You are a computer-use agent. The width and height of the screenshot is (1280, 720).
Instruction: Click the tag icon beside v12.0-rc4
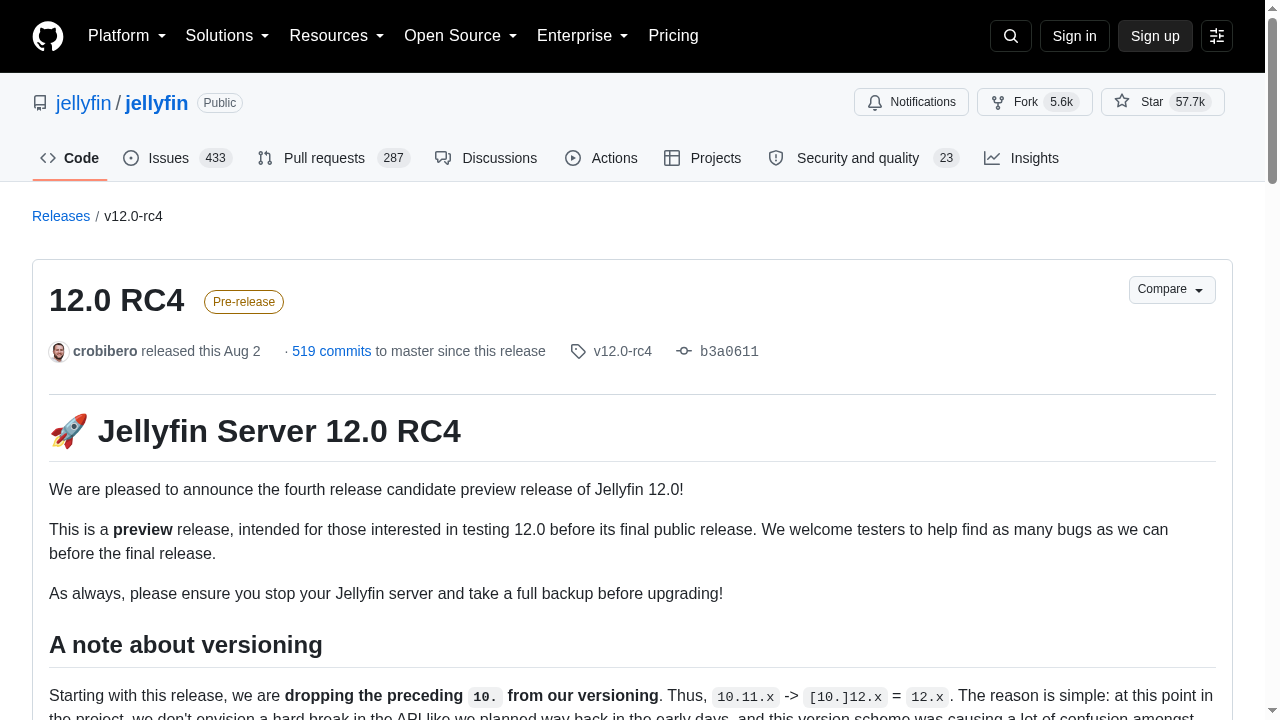point(578,352)
